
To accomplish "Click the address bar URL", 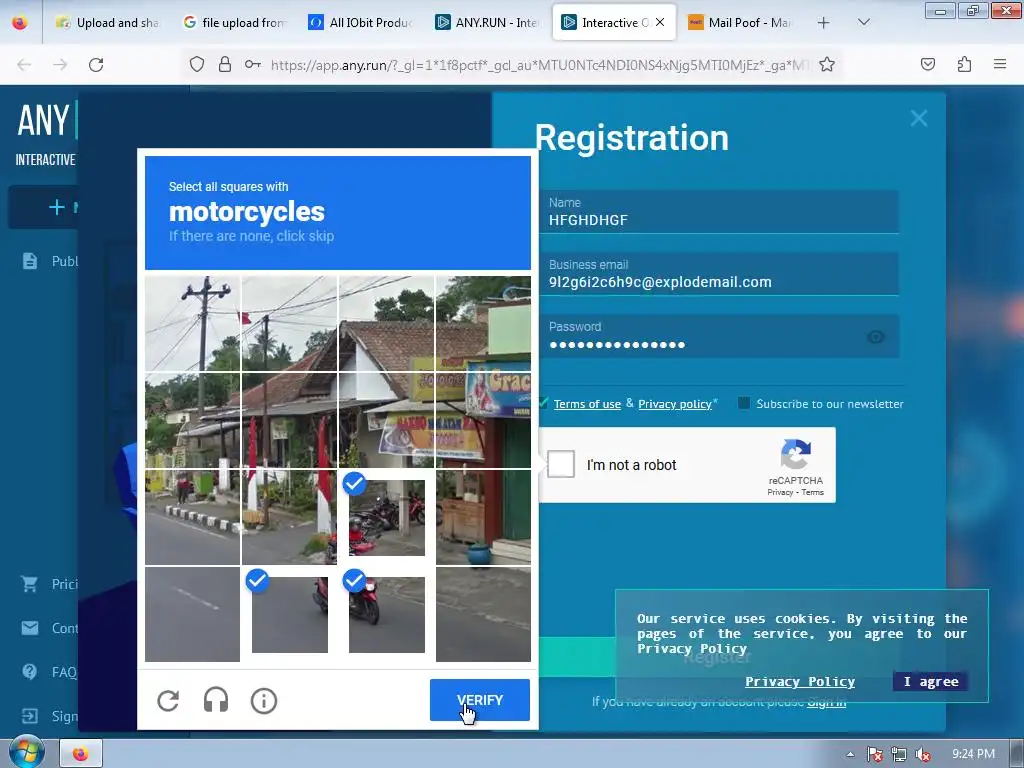I will tap(539, 65).
